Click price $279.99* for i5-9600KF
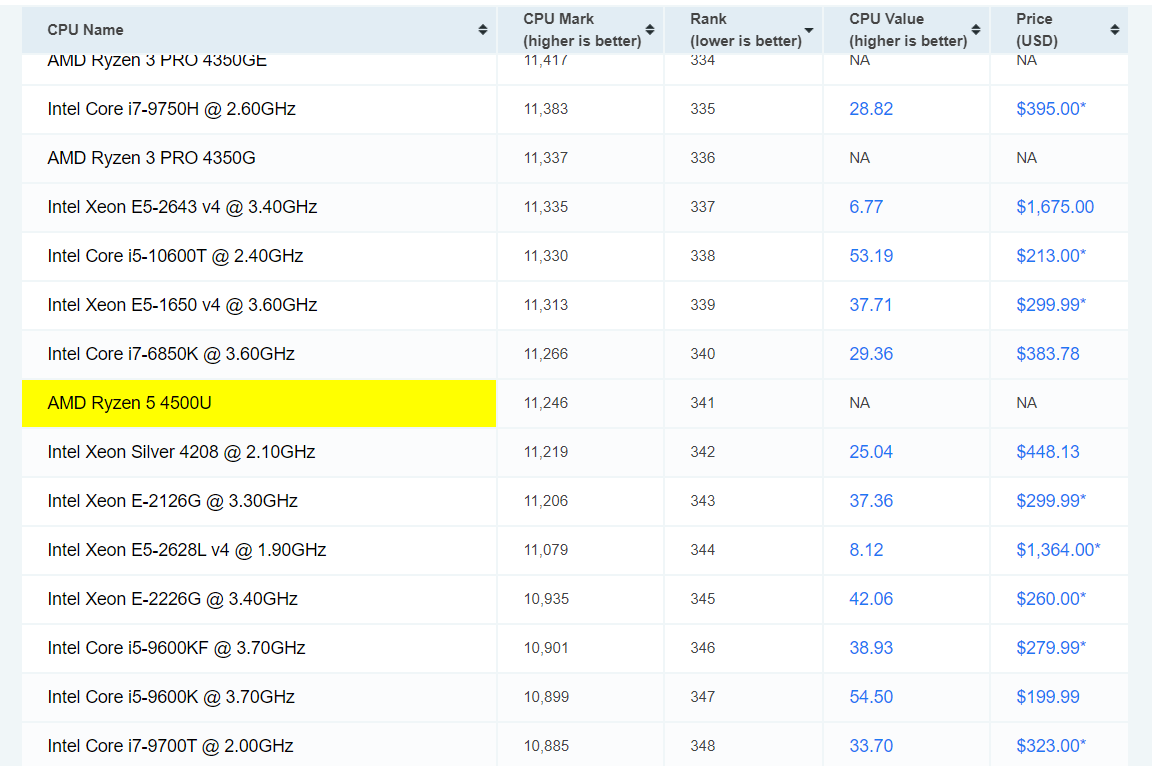 click(1051, 648)
